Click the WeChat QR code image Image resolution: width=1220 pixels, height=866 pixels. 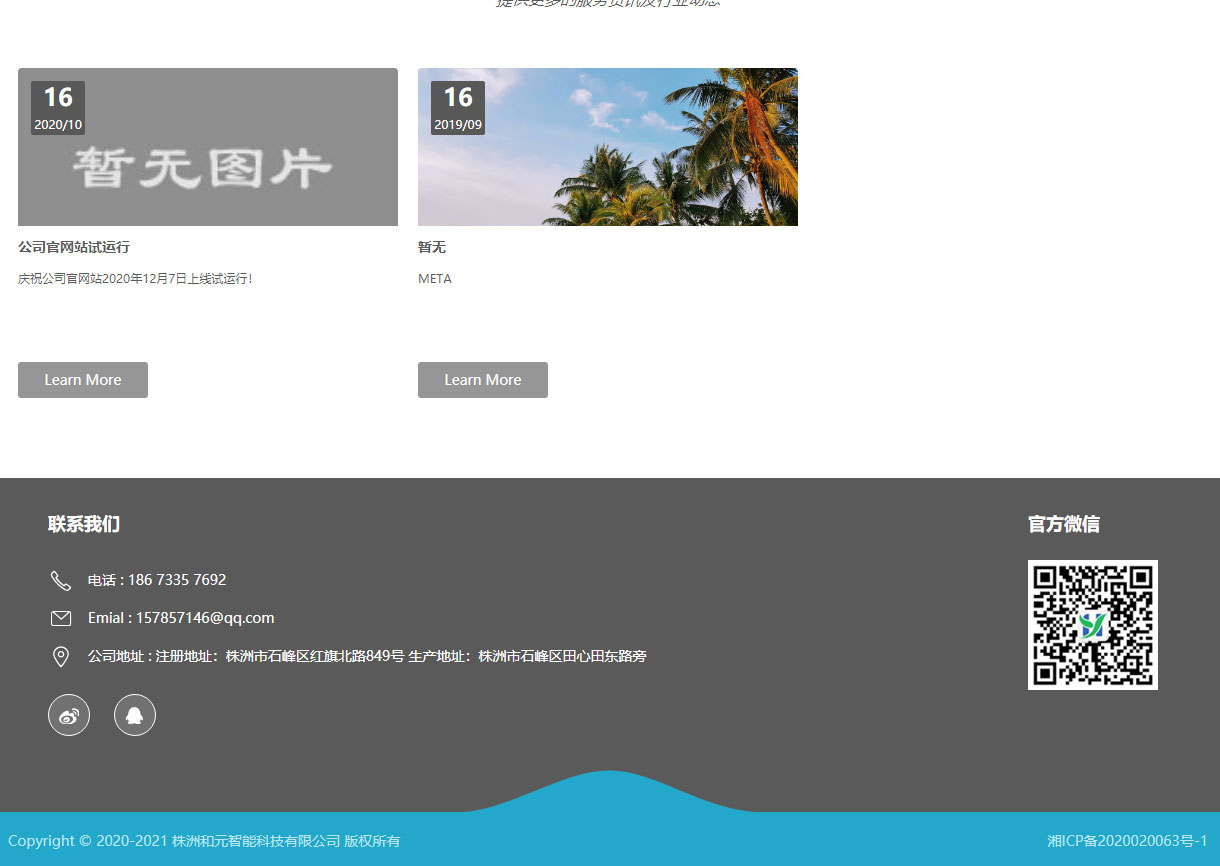1092,625
